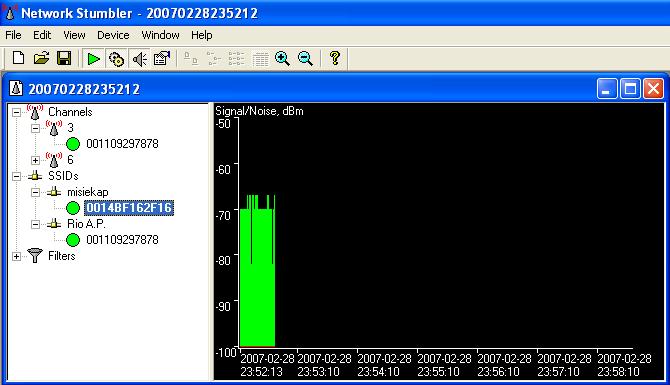Select MAC 001109297878 under Rio A.P.

tap(122, 240)
